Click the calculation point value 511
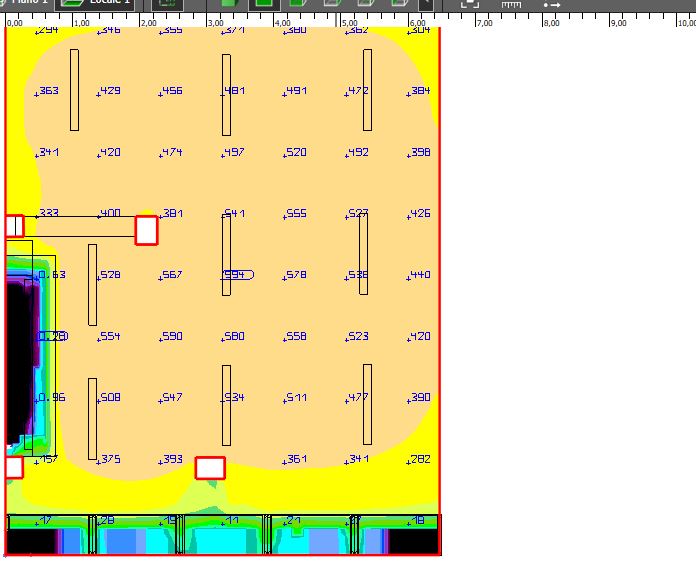The height and width of the screenshot is (565, 696). tap(296, 397)
